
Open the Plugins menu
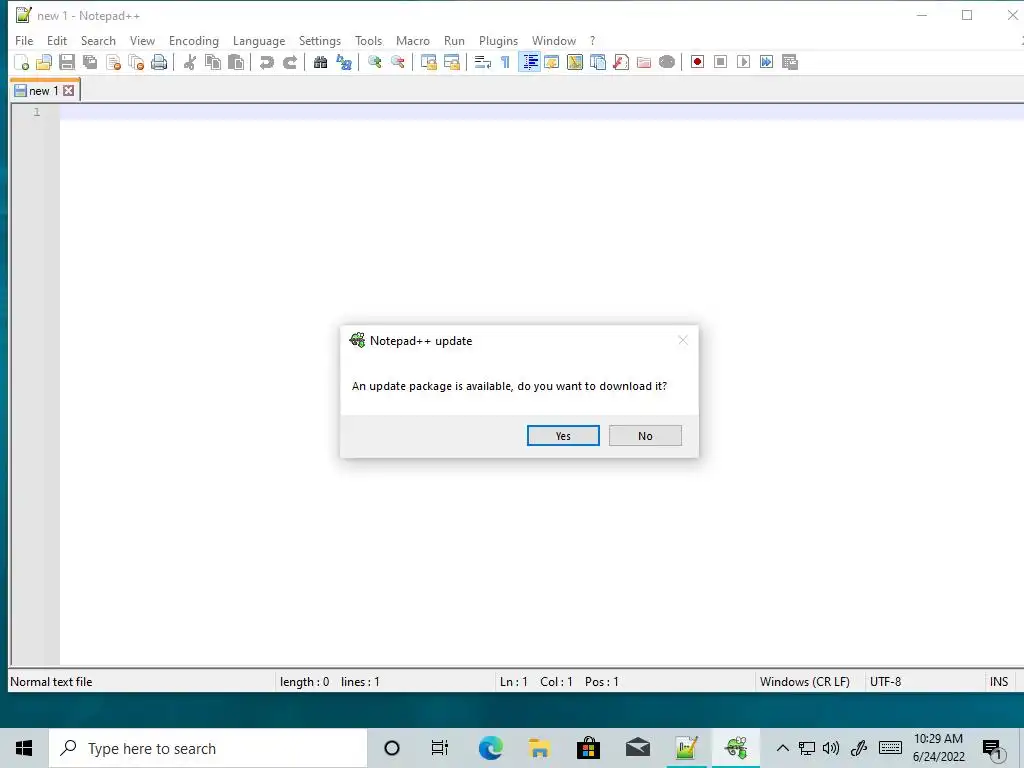point(498,40)
